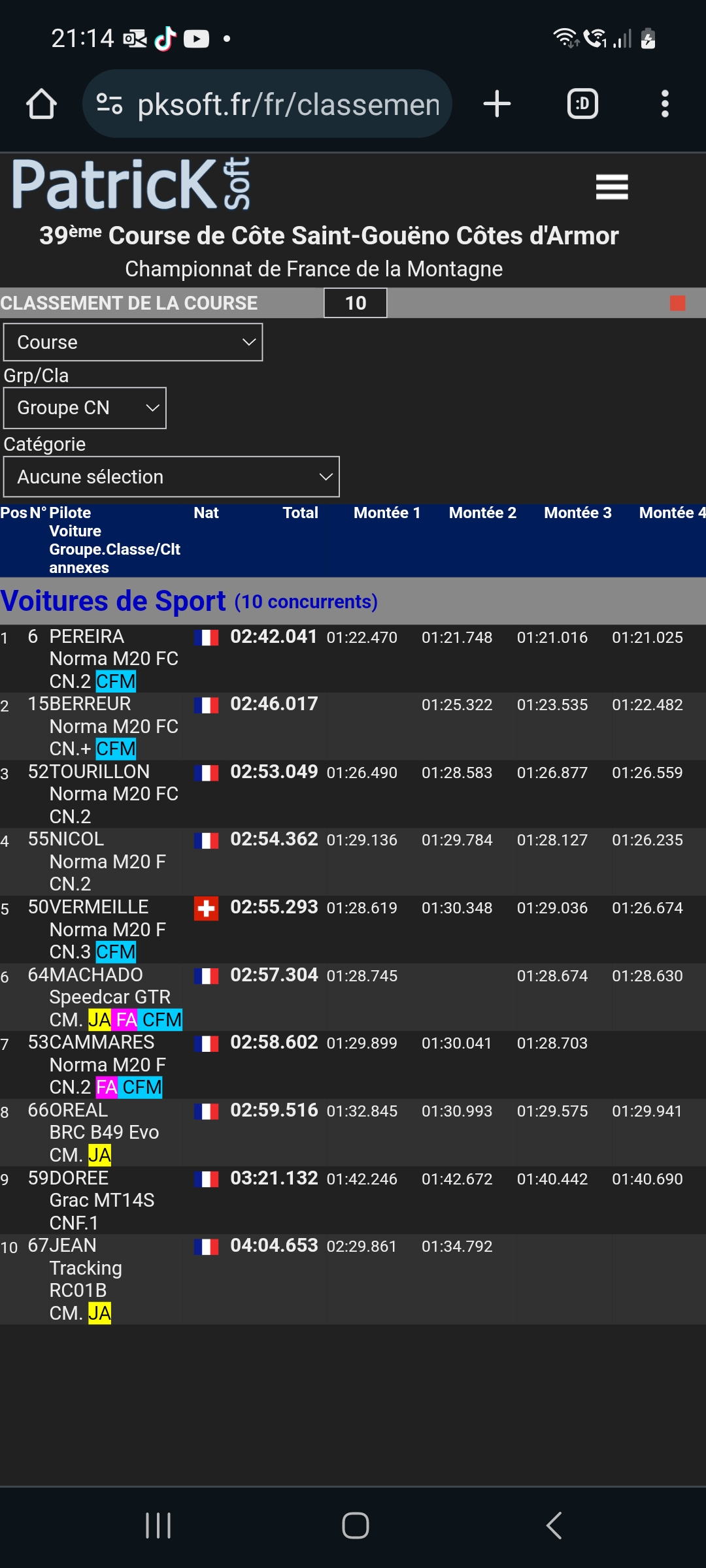Open the PatrickSoft hamburger menu
This screenshot has width=706, height=1568.
[x=612, y=187]
